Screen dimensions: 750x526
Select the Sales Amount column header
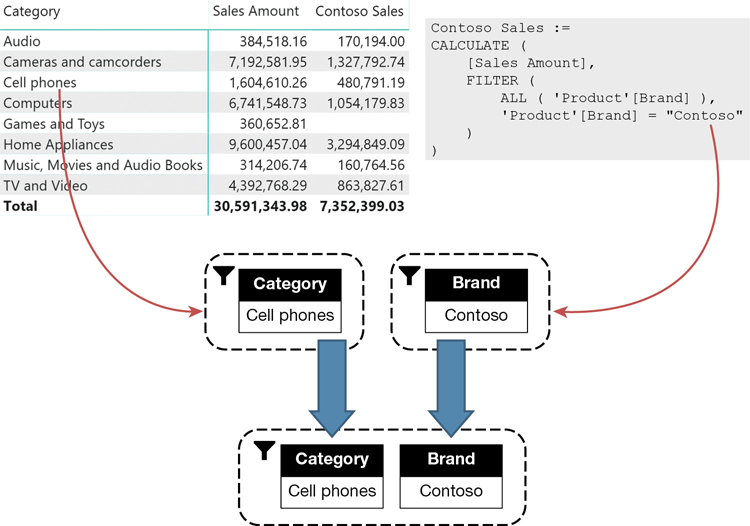(x=256, y=11)
